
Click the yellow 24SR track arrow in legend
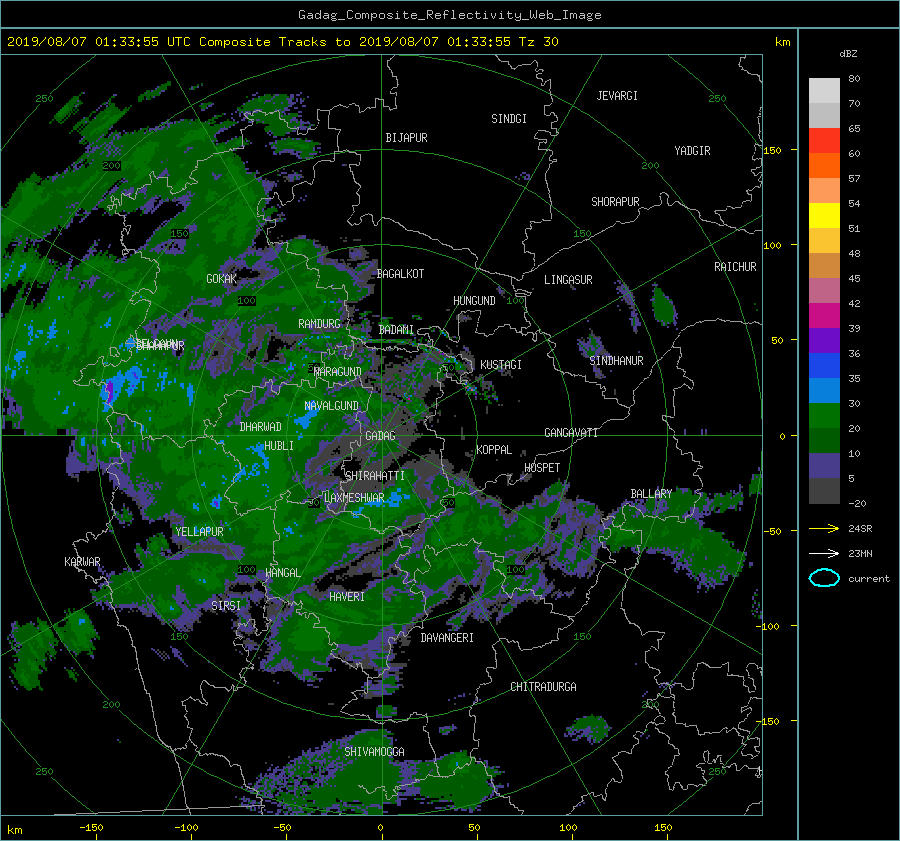pos(824,528)
